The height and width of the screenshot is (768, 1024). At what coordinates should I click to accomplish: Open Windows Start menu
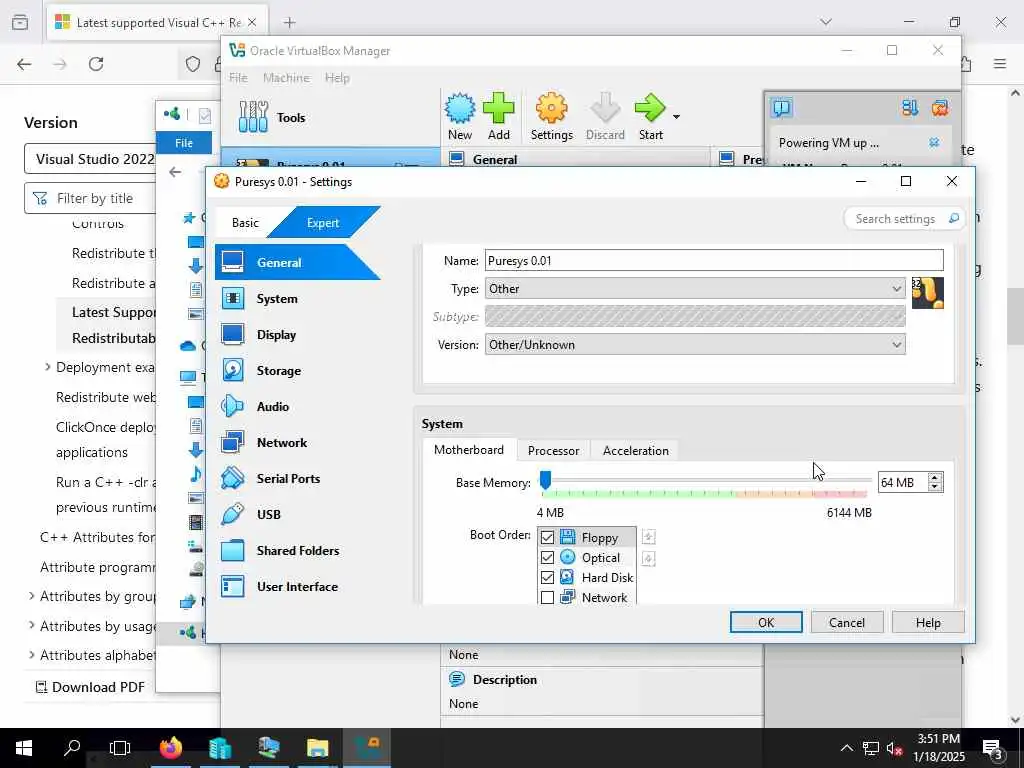tap(24, 748)
